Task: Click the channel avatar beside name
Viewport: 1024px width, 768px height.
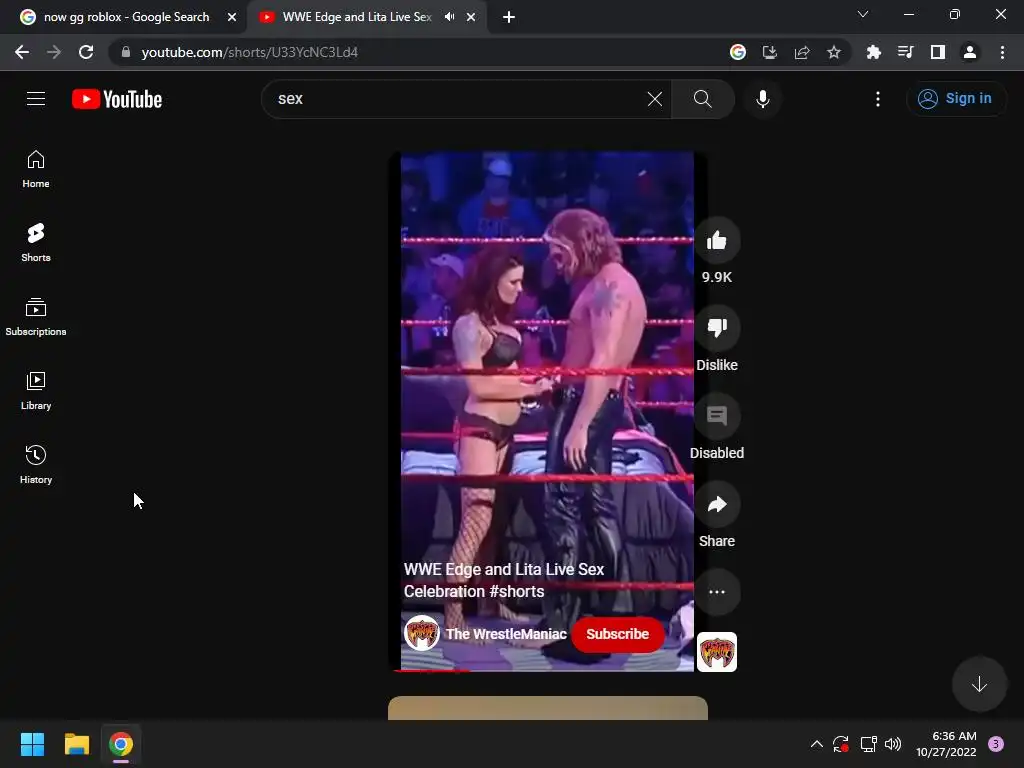Action: pyautogui.click(x=421, y=633)
